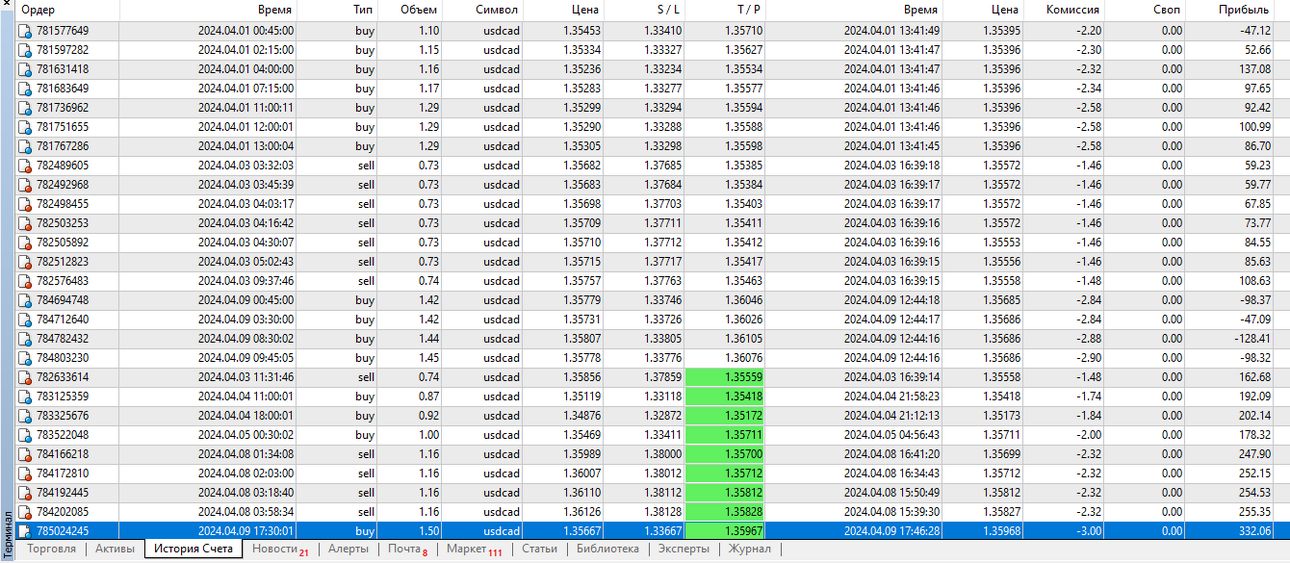Click the order icon for 781767286

[26, 146]
